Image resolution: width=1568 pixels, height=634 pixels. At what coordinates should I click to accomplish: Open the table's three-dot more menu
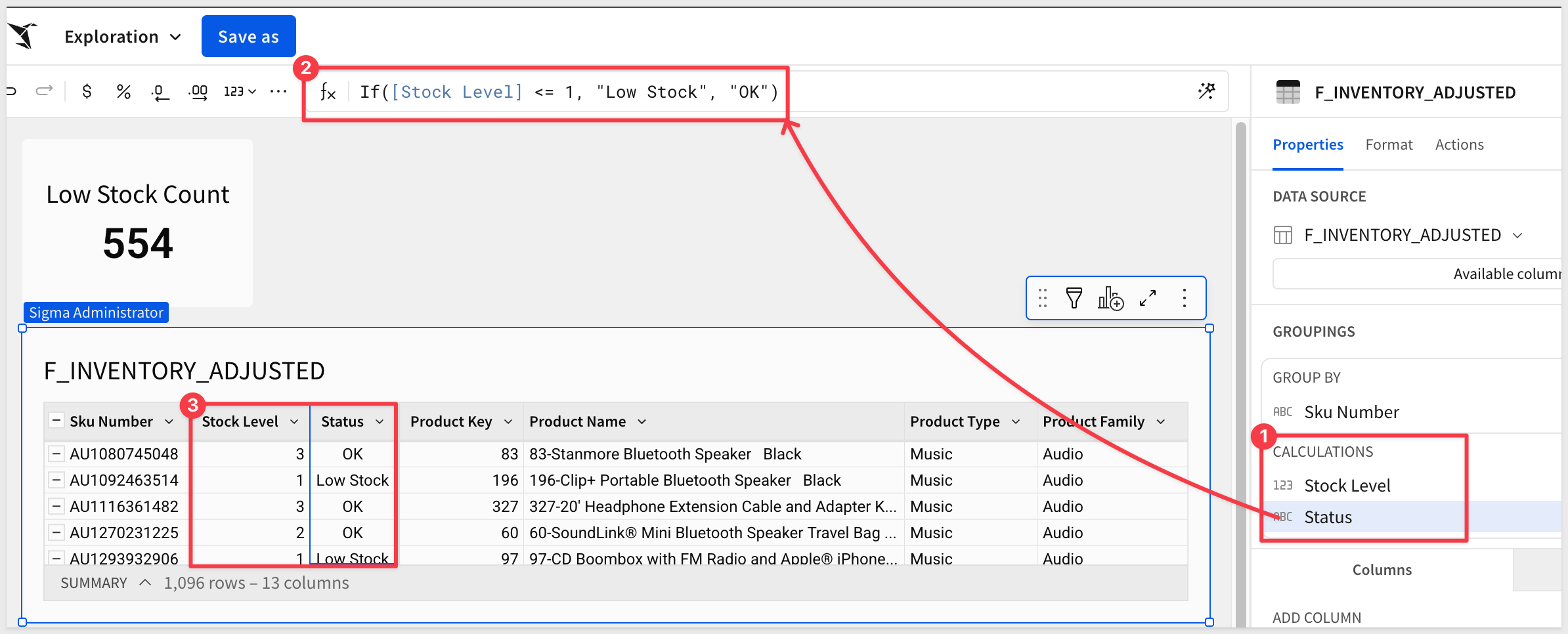point(1185,299)
